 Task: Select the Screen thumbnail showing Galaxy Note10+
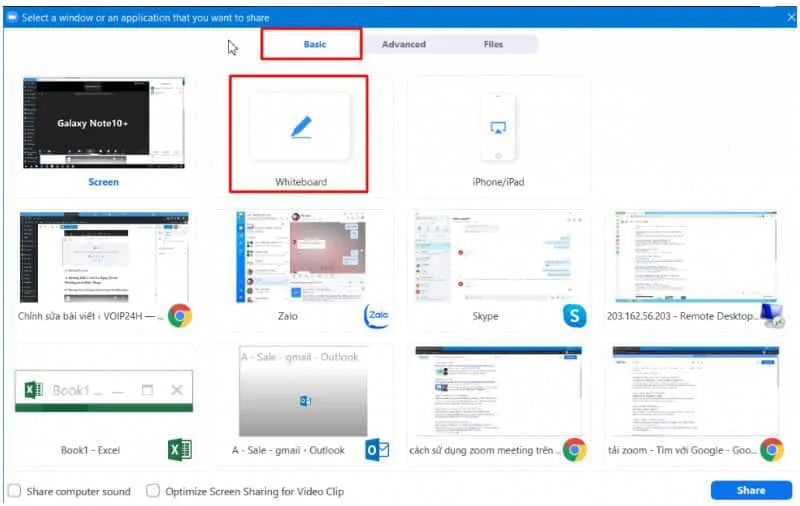tap(104, 123)
